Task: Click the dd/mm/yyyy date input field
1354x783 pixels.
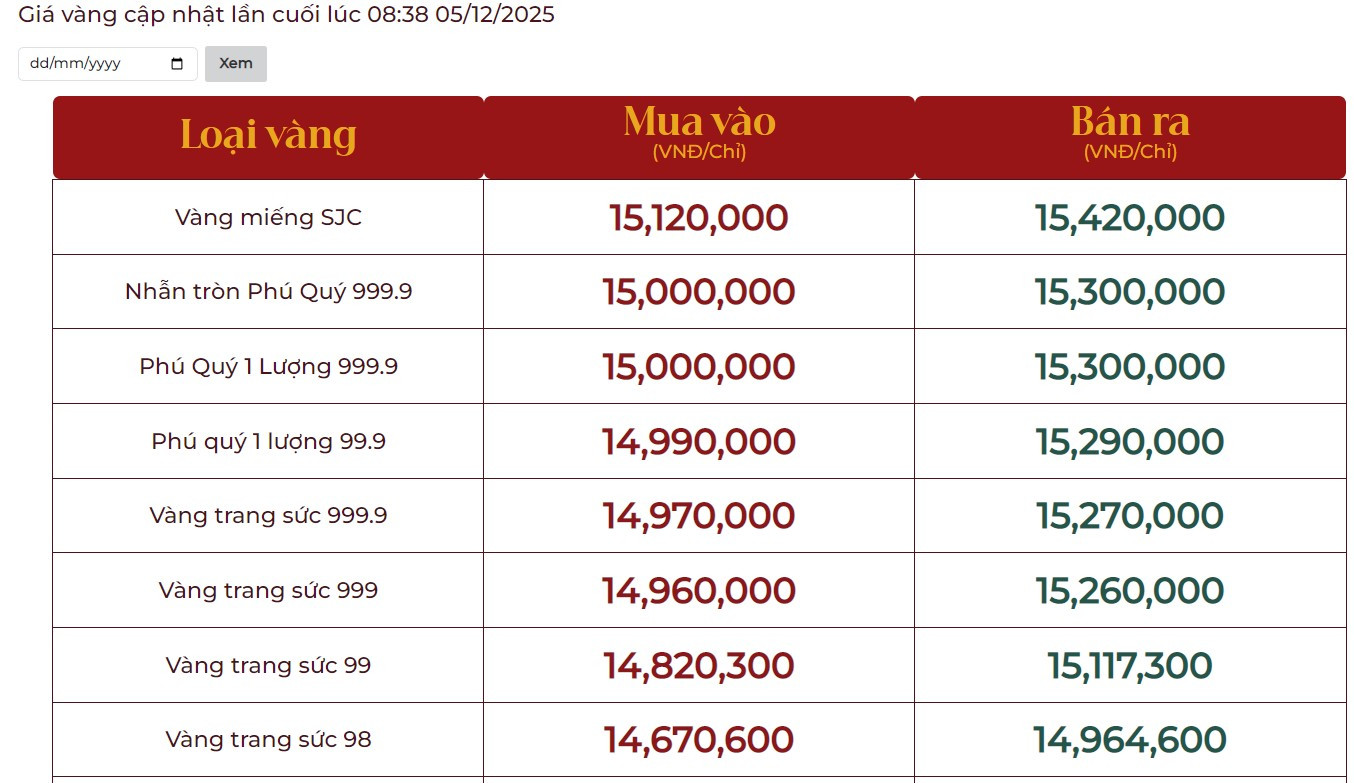Action: [x=90, y=64]
